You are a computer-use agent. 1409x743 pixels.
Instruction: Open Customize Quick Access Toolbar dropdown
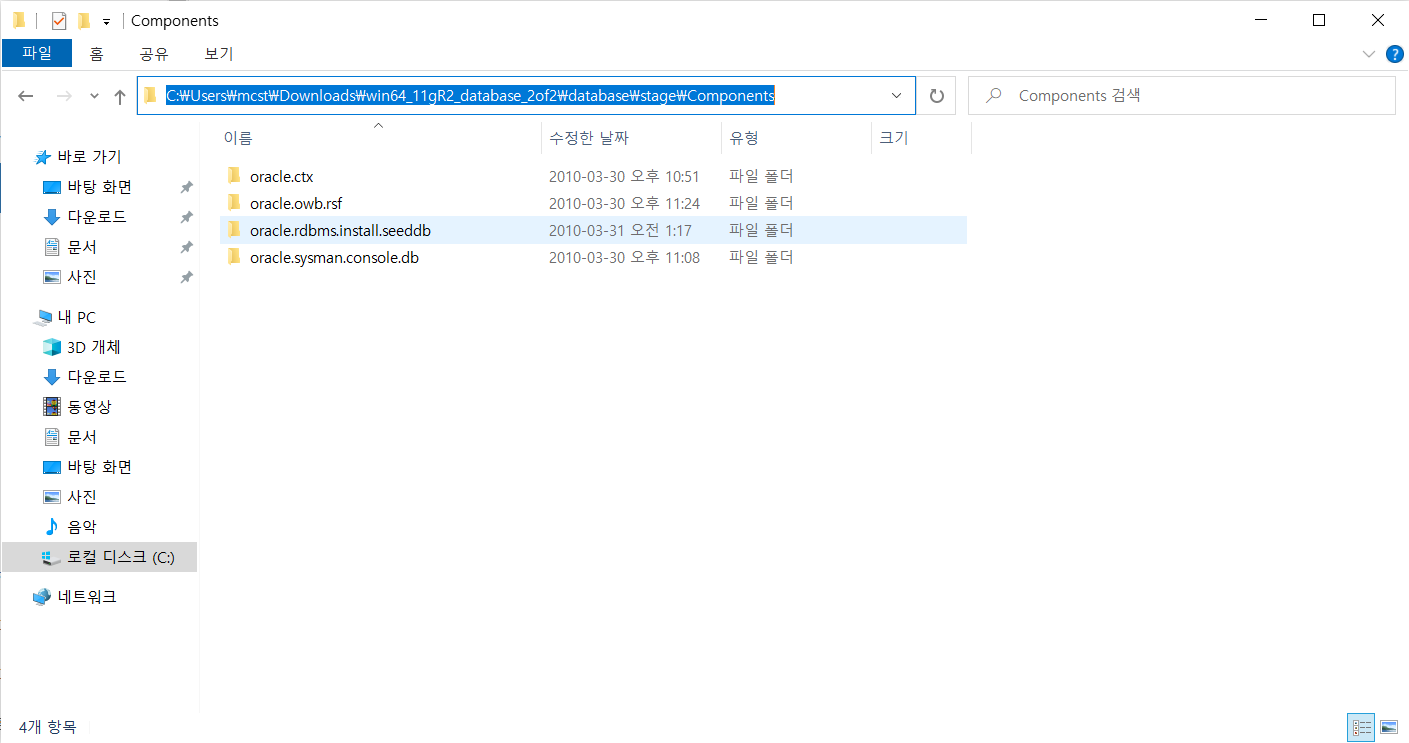[106, 21]
